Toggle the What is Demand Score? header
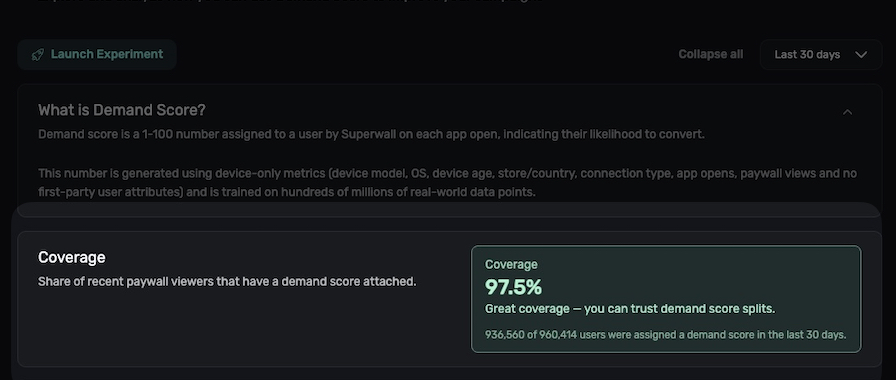This screenshot has width=896, height=380. (x=122, y=110)
